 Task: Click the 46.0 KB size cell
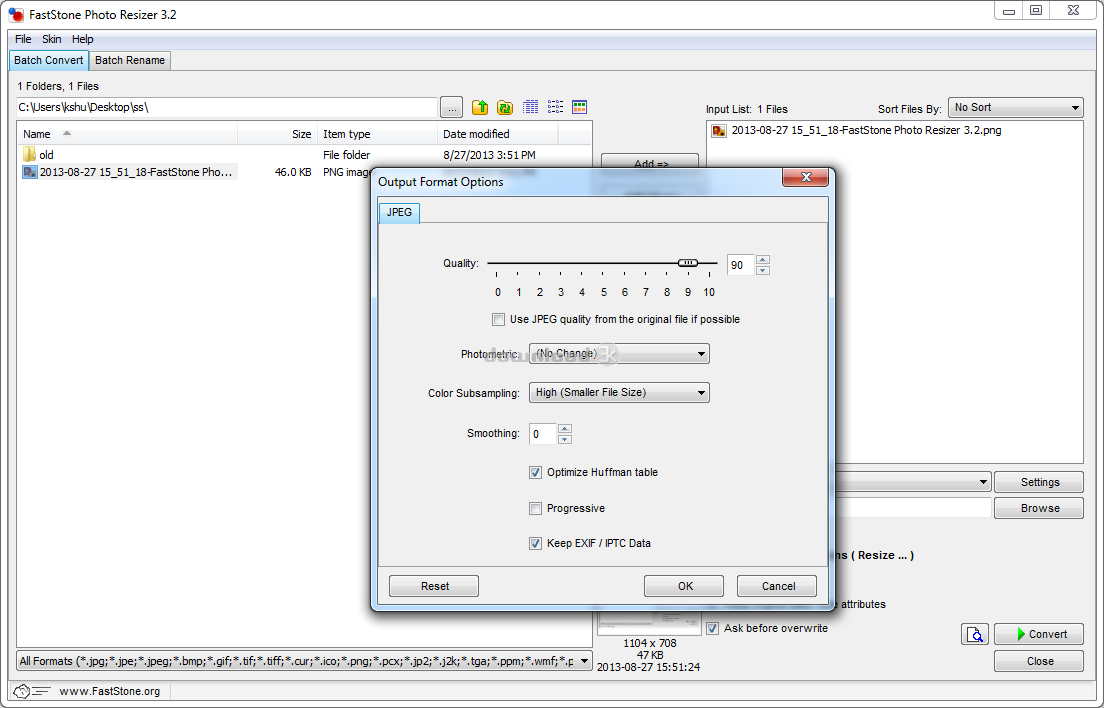coord(293,172)
